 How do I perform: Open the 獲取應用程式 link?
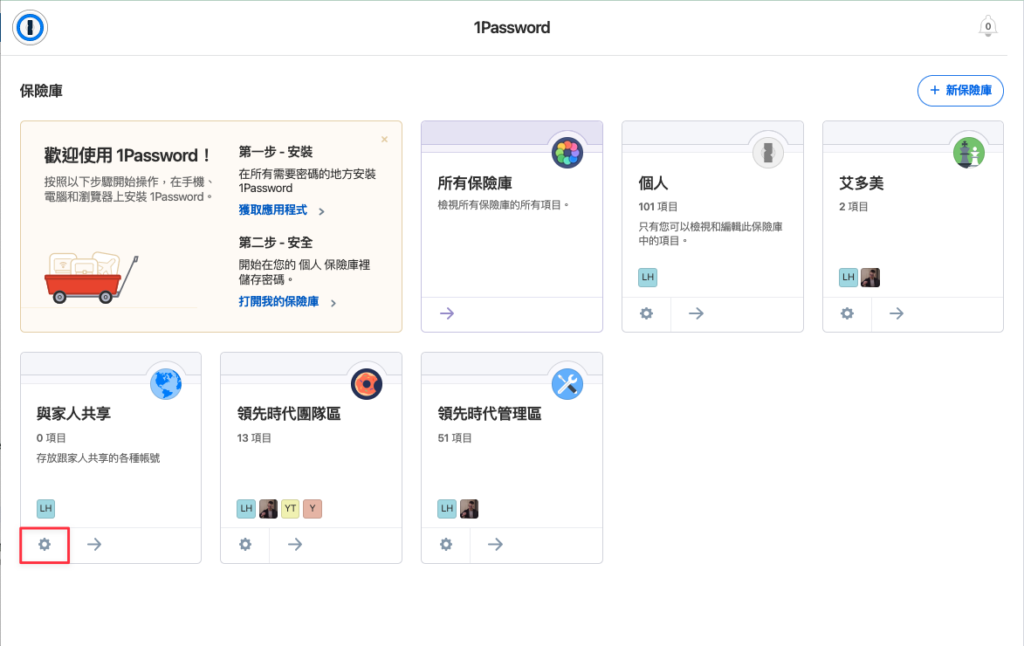(x=272, y=210)
